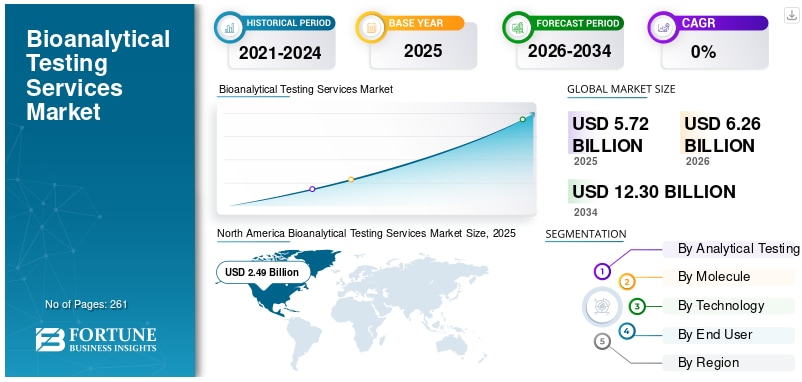Click the 2021-2024 value
The image size is (802, 382).
(x=280, y=52)
